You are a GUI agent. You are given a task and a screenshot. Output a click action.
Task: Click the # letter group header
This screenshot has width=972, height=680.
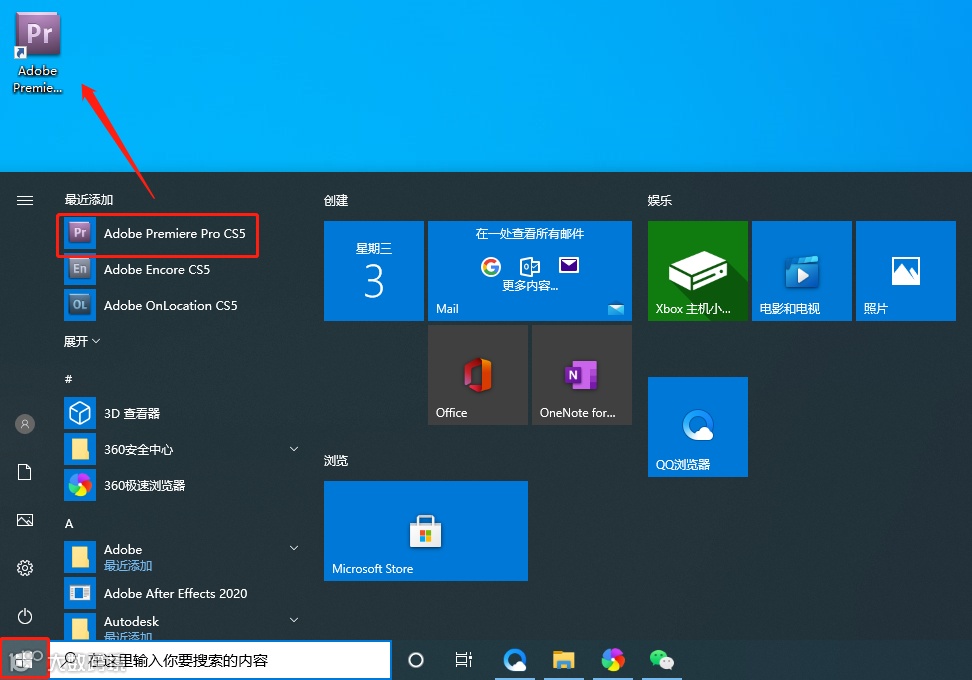click(x=68, y=379)
